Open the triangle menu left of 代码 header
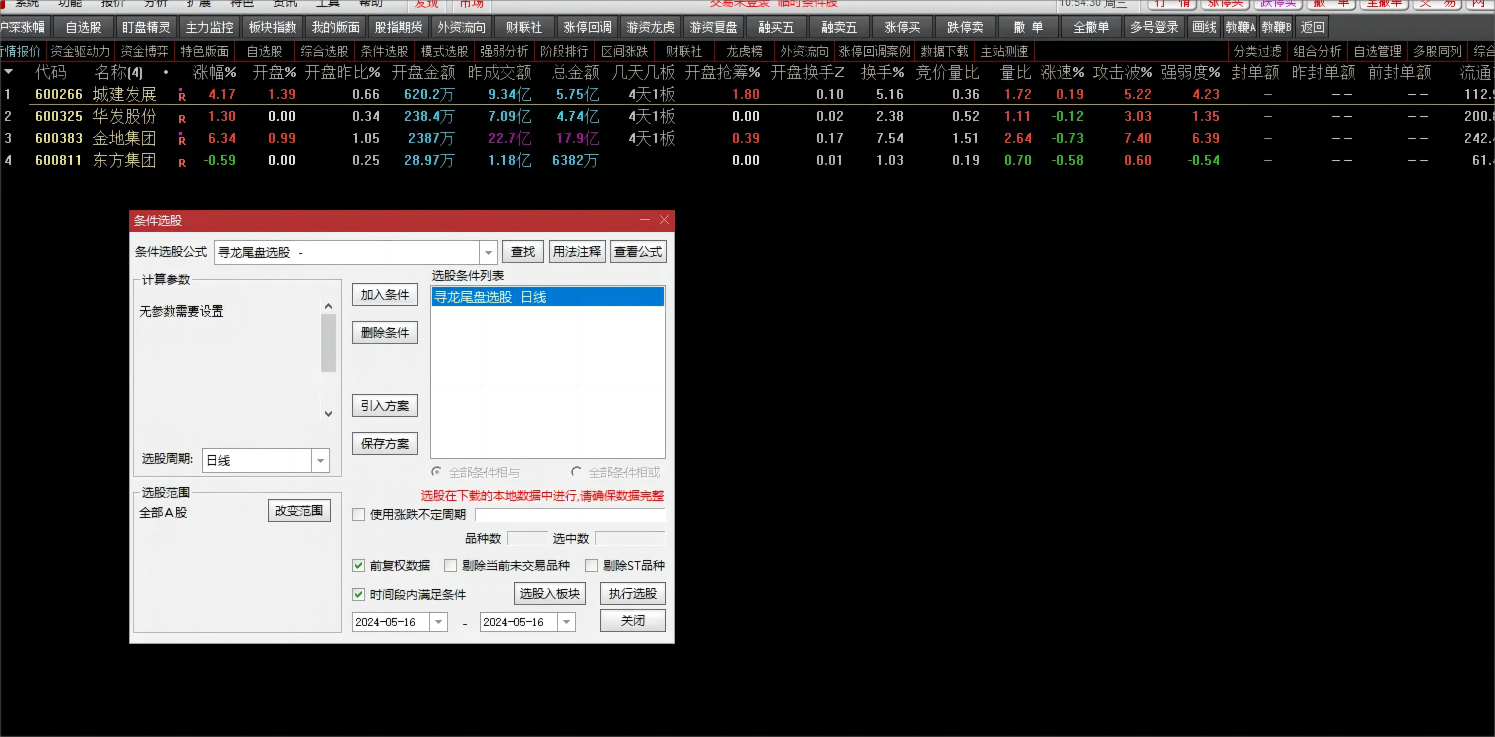The width and height of the screenshot is (1495, 737). click(x=9, y=72)
